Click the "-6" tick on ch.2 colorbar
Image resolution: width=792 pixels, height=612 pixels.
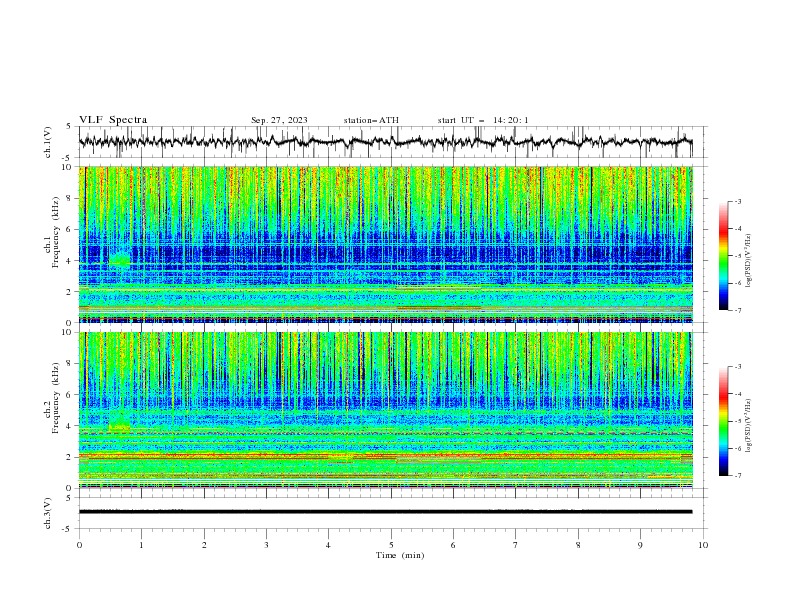737,448
